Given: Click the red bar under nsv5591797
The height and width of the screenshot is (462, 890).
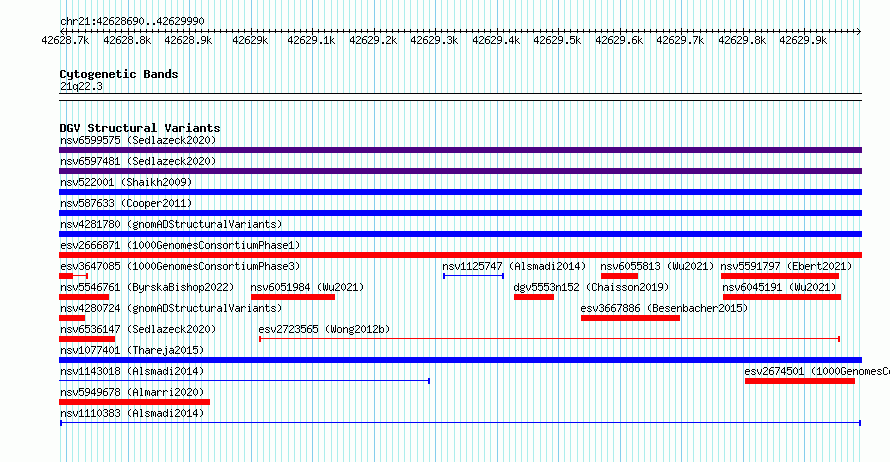Looking at the screenshot, I should (780, 276).
